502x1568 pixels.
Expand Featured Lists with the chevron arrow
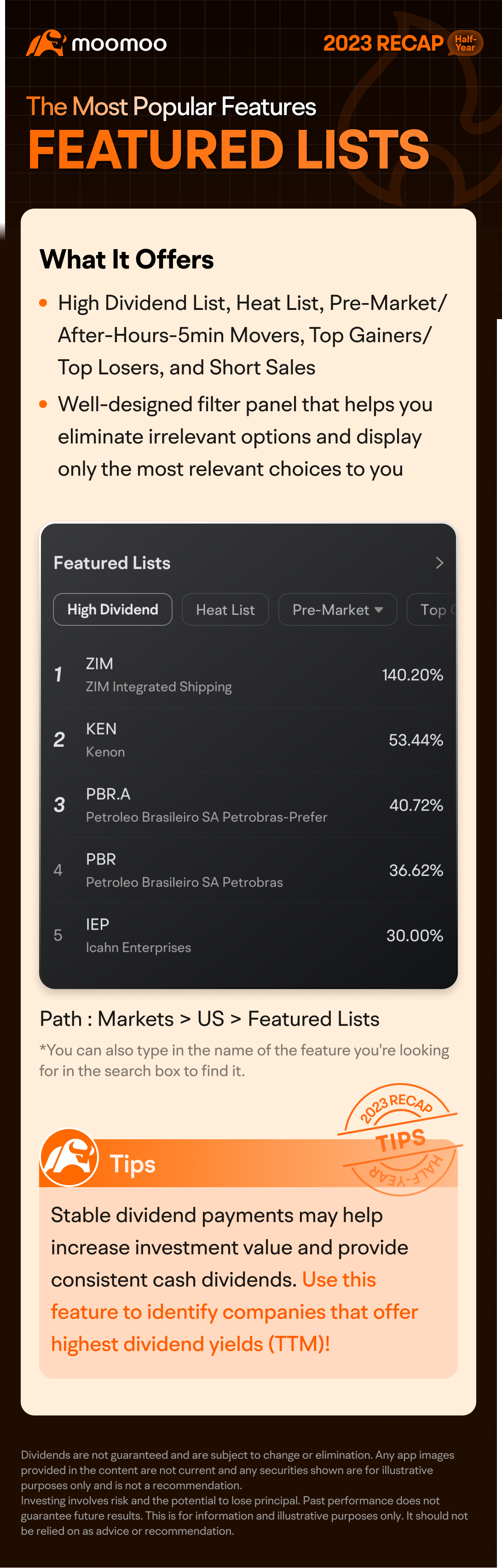(x=439, y=563)
